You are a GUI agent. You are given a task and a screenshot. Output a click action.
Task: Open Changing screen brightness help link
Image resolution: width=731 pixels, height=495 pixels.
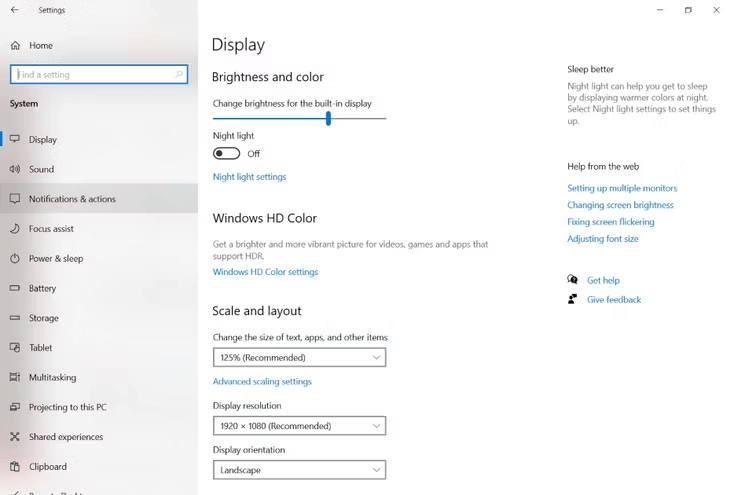(620, 205)
